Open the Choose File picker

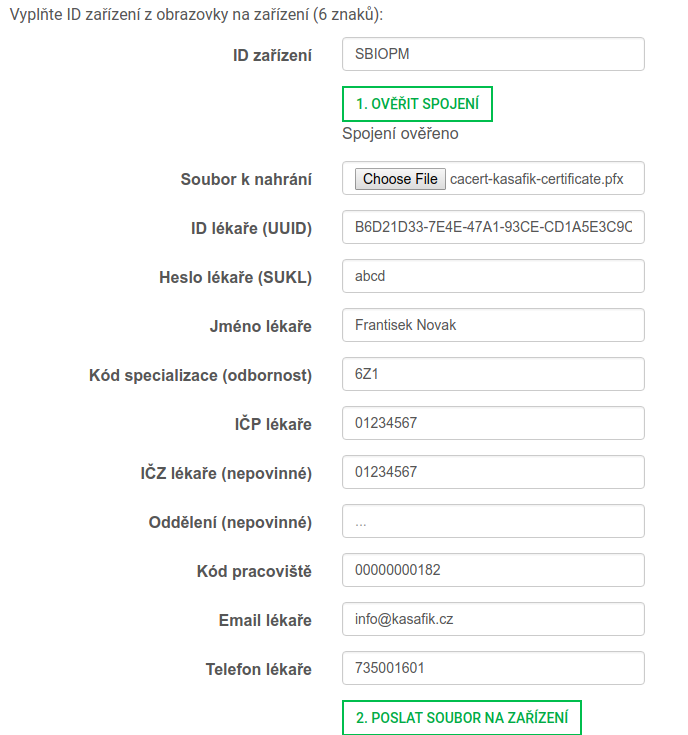pyautogui.click(x=400, y=179)
